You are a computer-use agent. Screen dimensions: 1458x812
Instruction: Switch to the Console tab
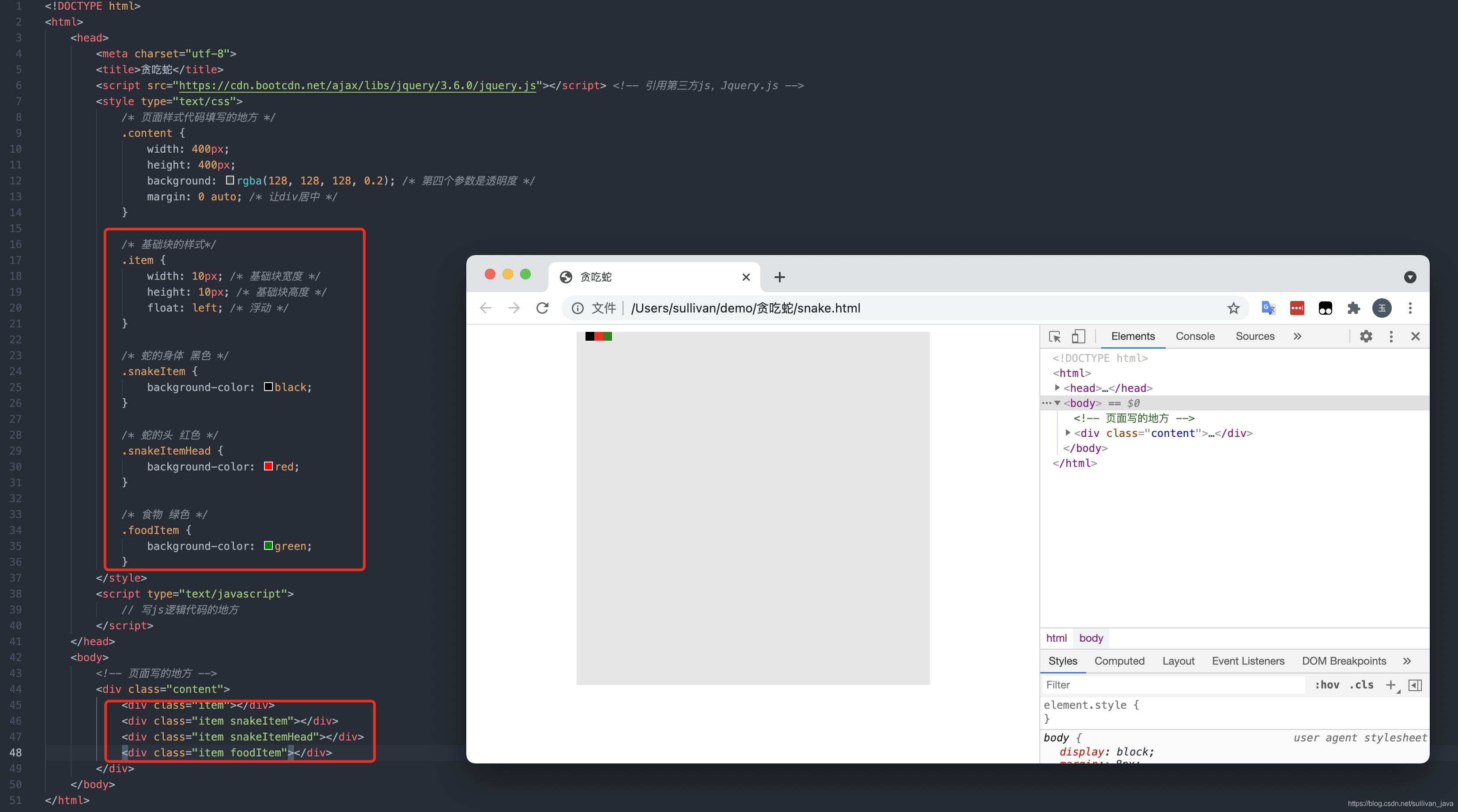(x=1195, y=336)
